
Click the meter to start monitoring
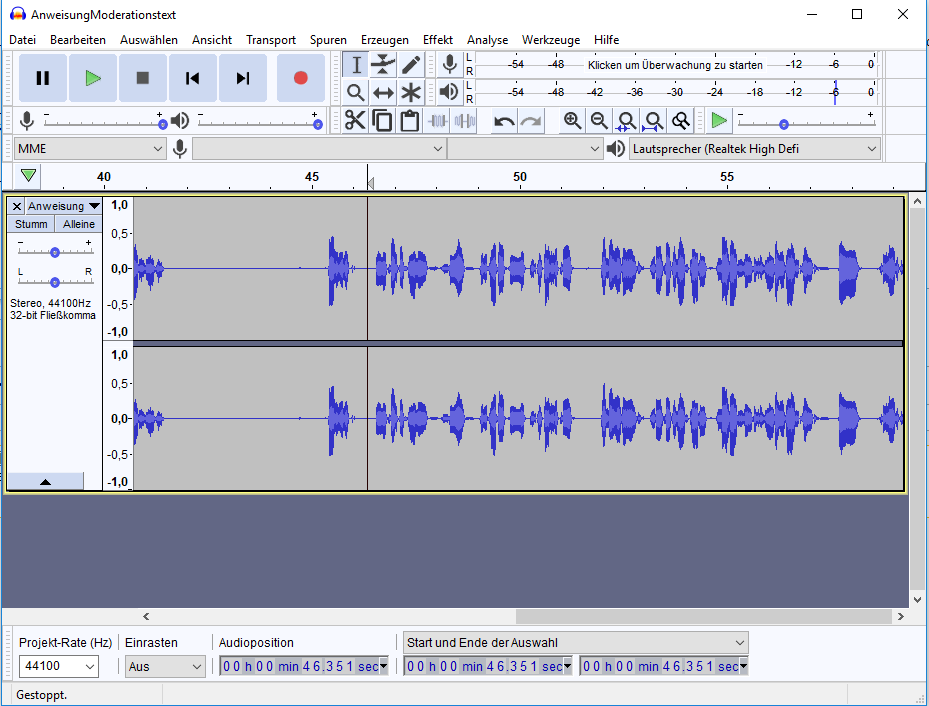(675, 65)
